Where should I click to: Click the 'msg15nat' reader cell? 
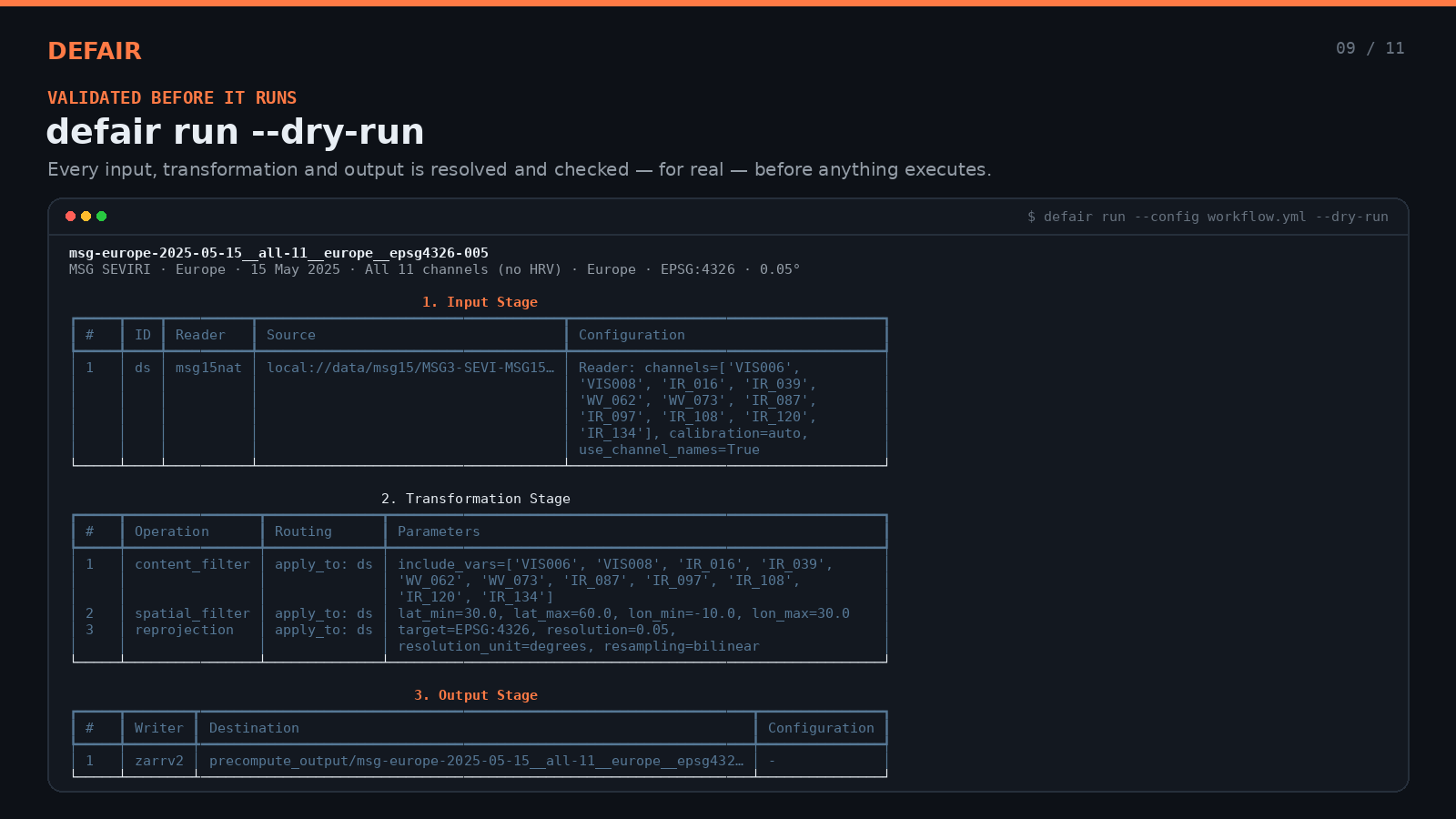pos(208,368)
